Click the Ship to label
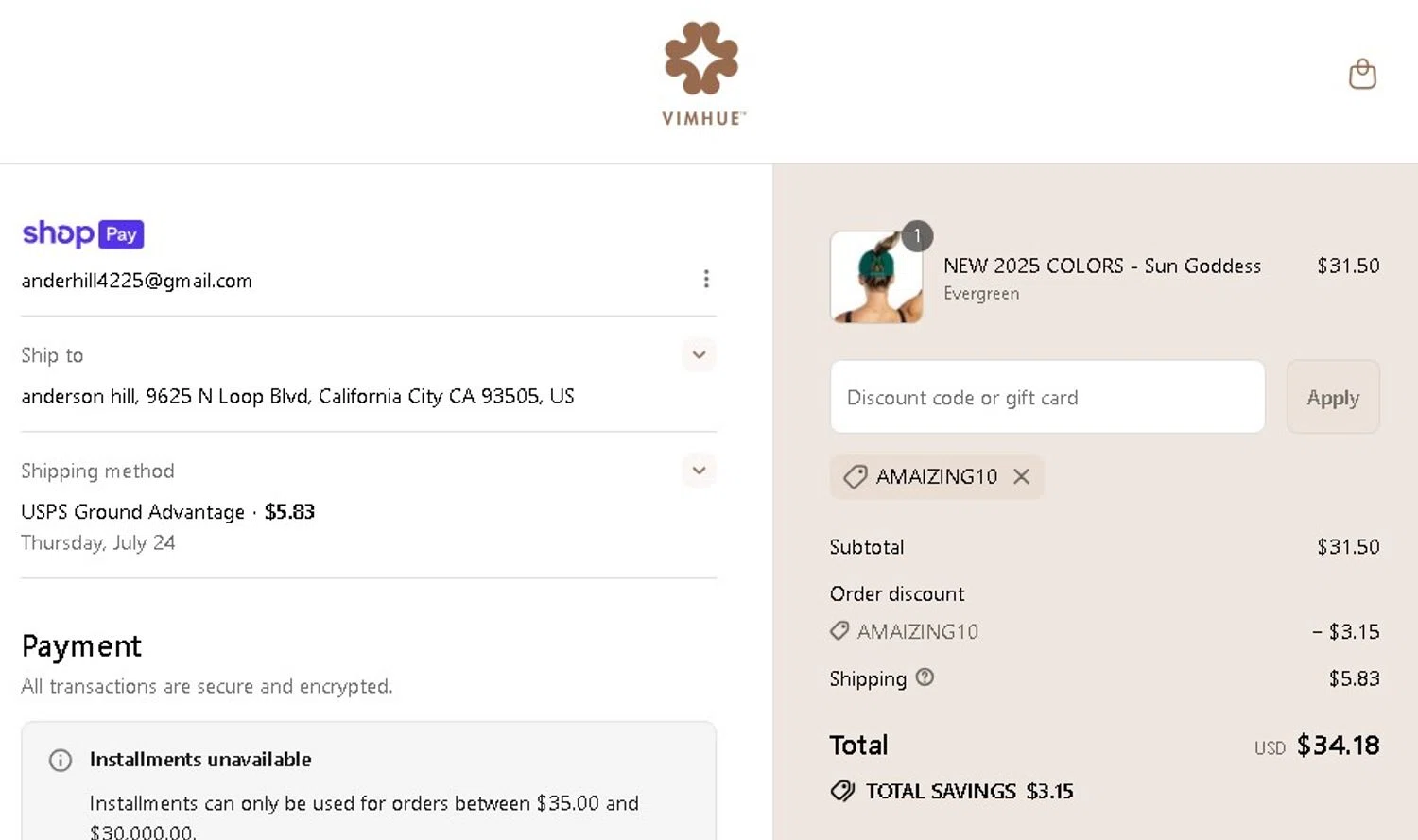 pos(52,355)
